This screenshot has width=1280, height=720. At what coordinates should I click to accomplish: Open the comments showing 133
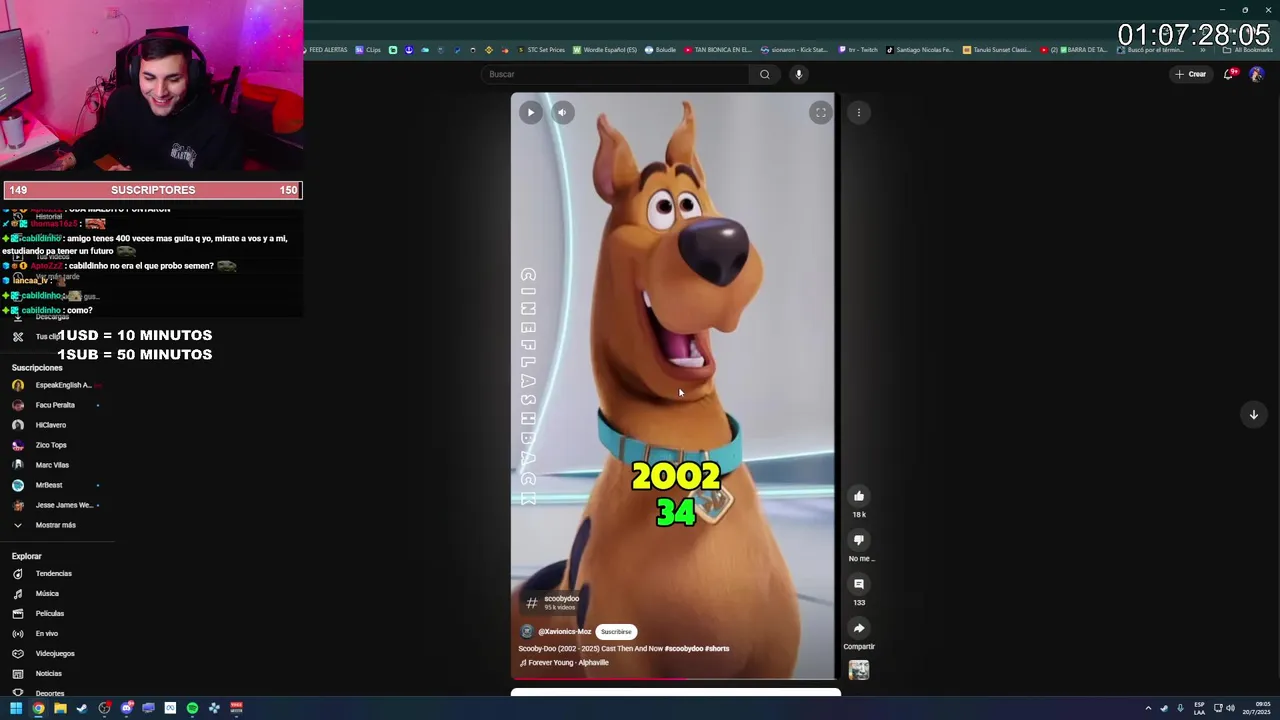tap(859, 584)
